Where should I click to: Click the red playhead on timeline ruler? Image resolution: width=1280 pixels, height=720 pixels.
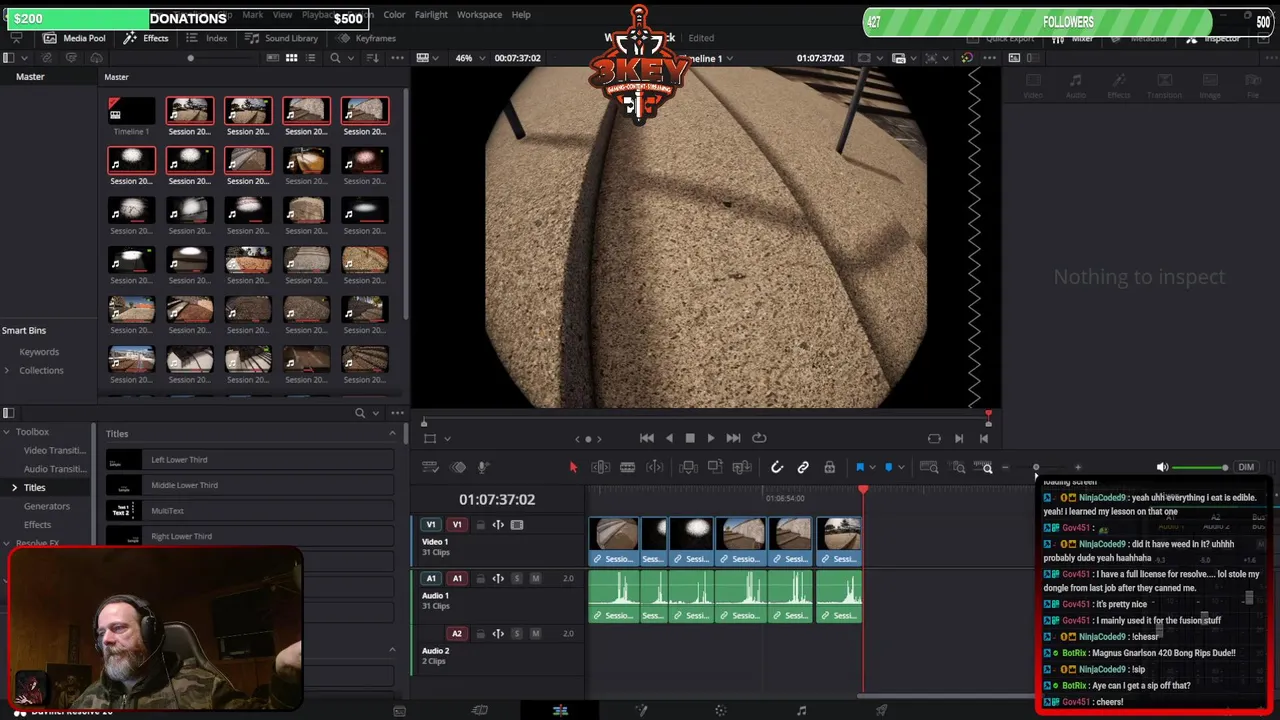pyautogui.click(x=863, y=490)
